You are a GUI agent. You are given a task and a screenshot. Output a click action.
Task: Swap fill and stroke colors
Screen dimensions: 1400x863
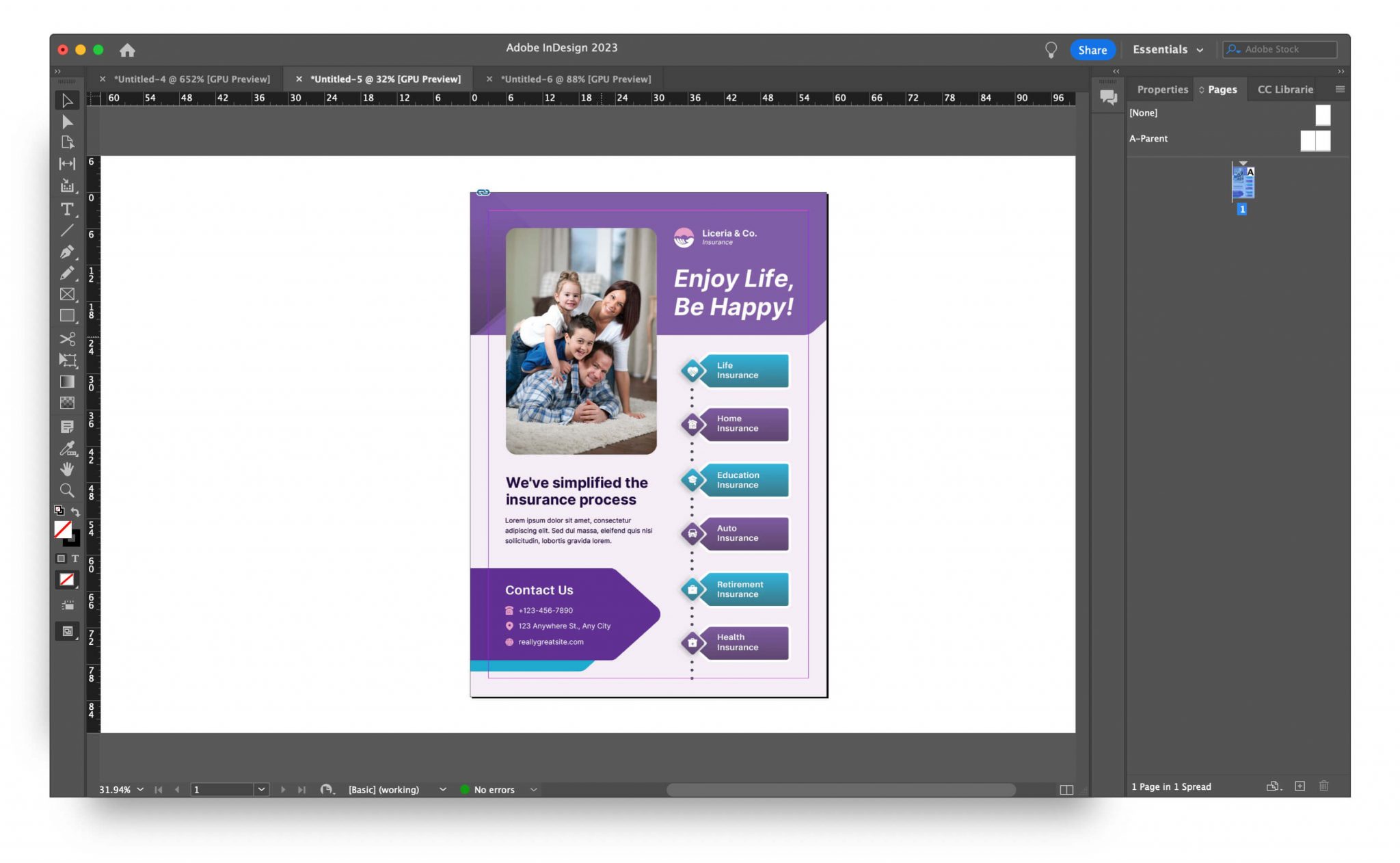pos(76,512)
